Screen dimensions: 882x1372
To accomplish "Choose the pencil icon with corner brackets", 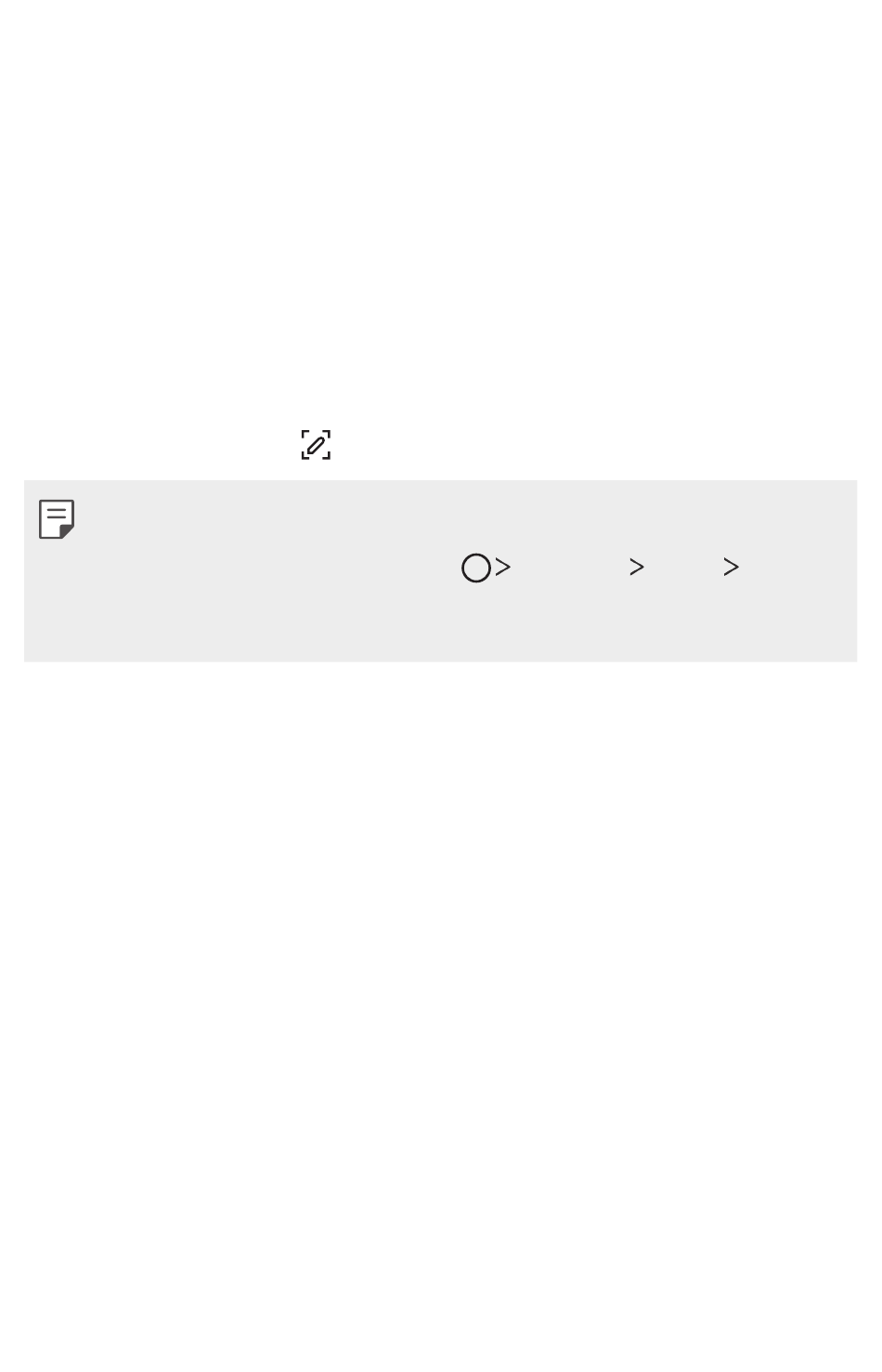I will pyautogui.click(x=316, y=445).
